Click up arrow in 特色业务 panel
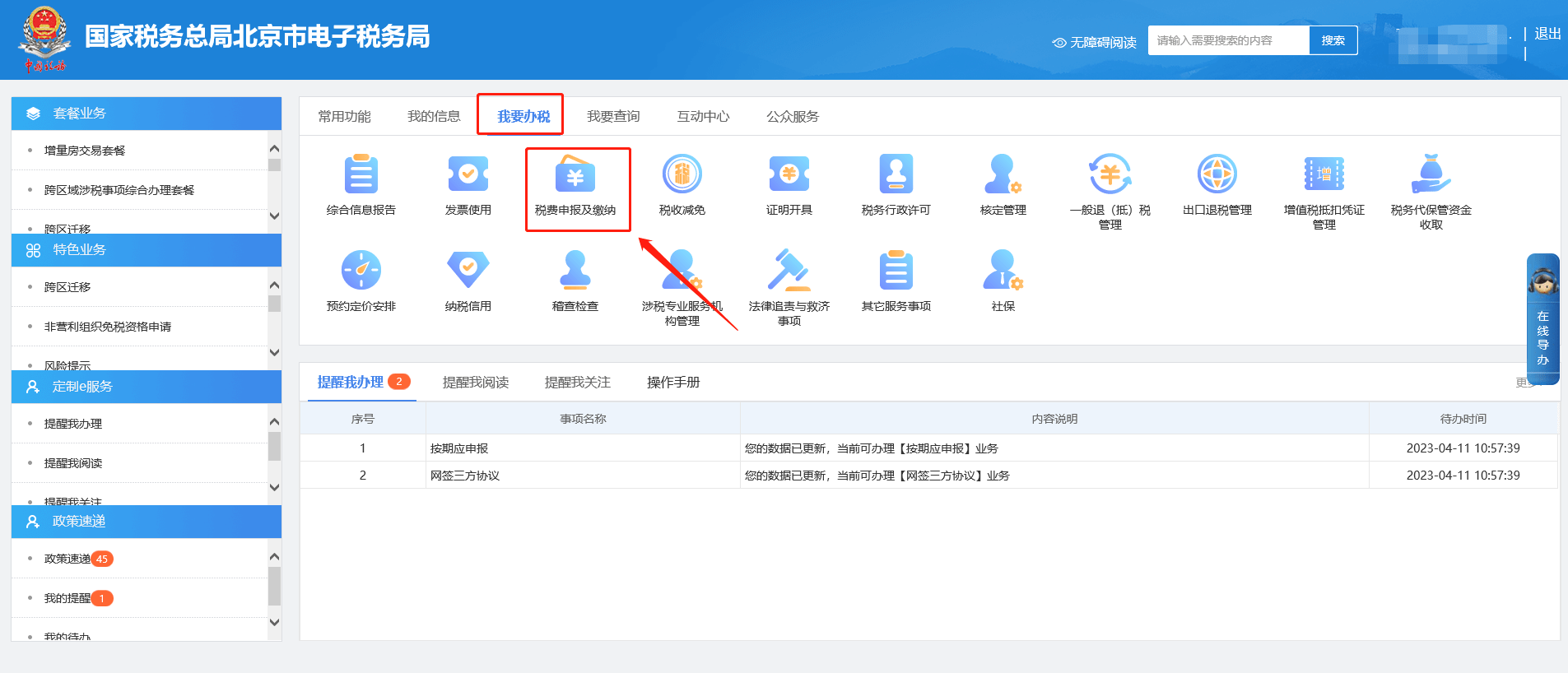 coord(274,285)
